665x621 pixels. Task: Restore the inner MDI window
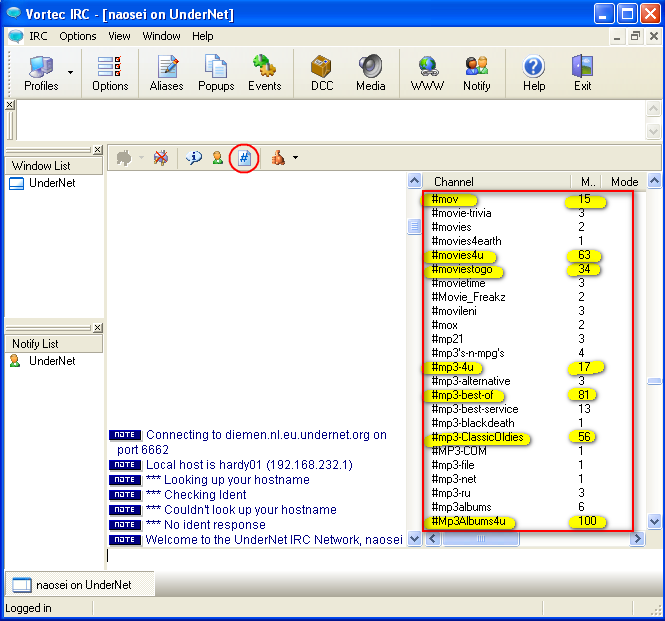635,36
